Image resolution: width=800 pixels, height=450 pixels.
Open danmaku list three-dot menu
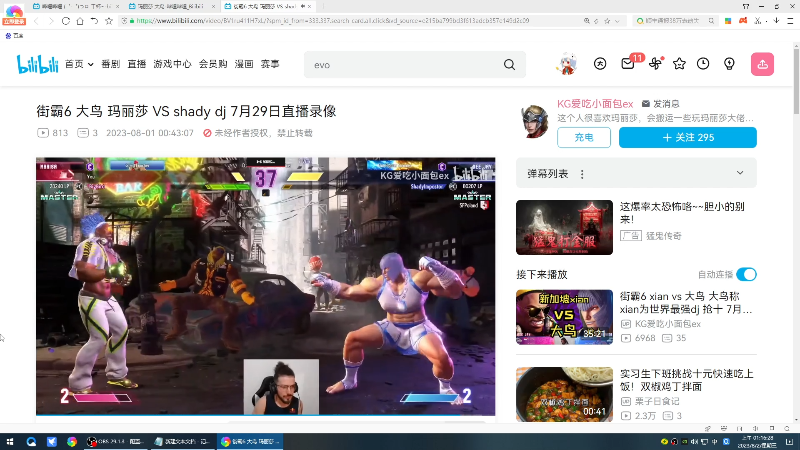pos(582,174)
